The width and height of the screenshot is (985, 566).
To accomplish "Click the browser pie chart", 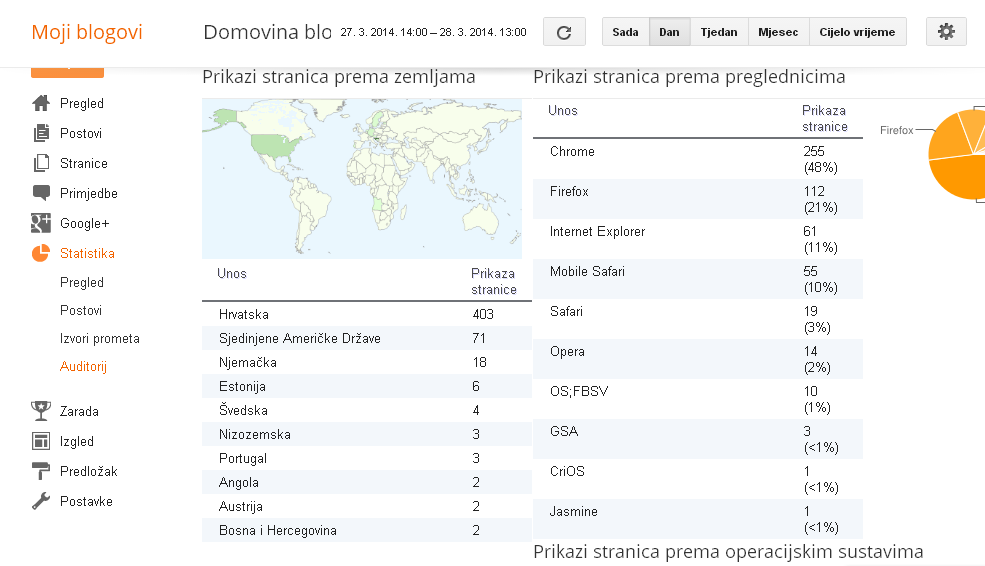I will (958, 154).
